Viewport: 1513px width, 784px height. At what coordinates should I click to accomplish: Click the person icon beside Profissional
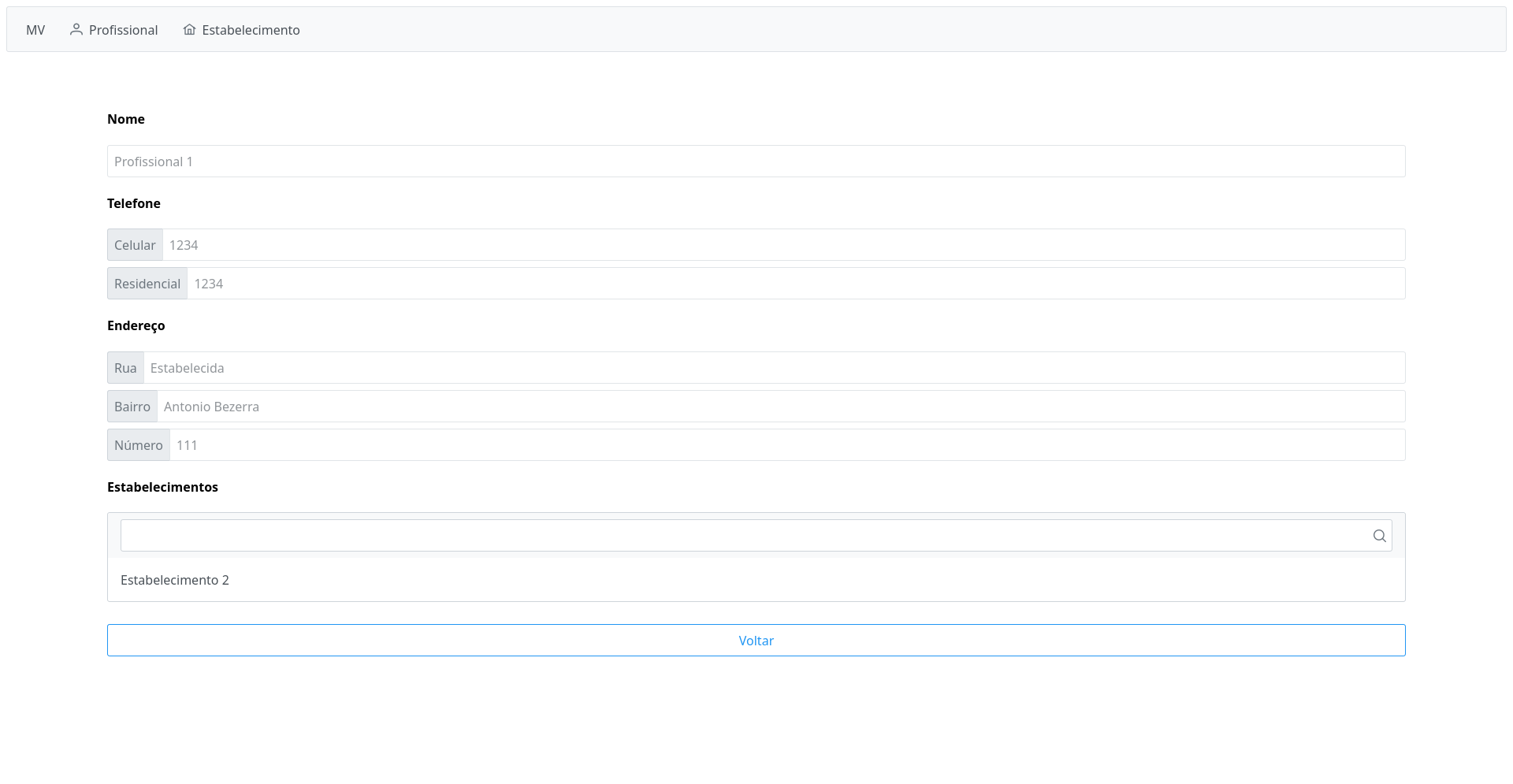[x=76, y=29]
